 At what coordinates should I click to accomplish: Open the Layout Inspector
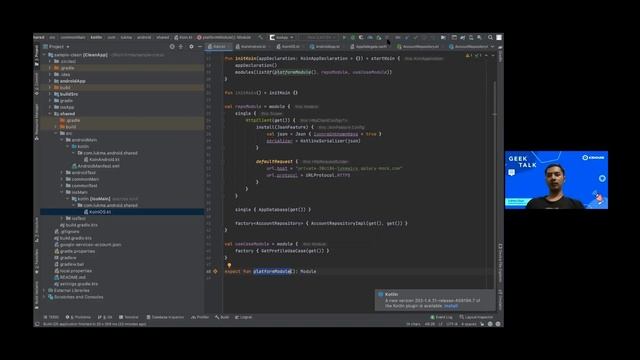click(476, 317)
